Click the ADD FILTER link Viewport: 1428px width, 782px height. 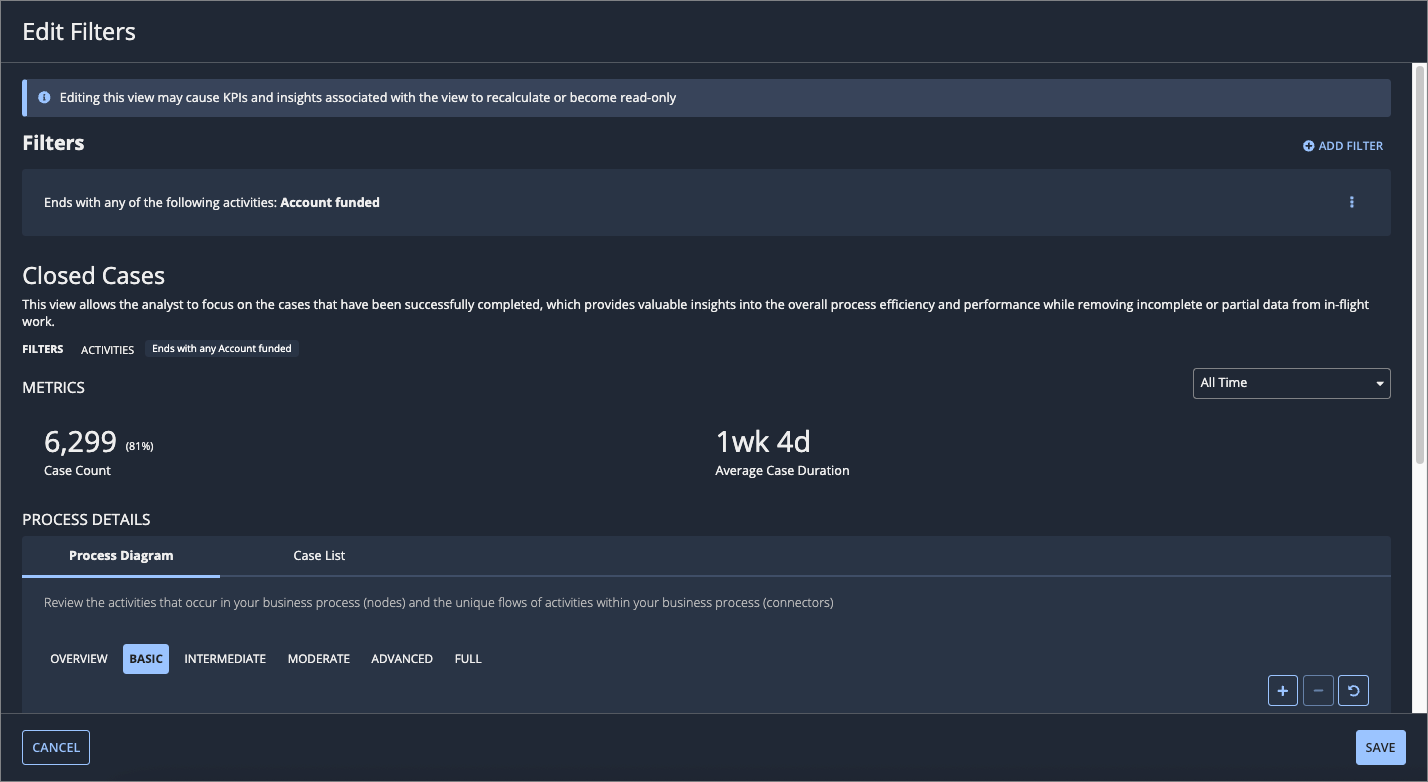click(x=1343, y=146)
